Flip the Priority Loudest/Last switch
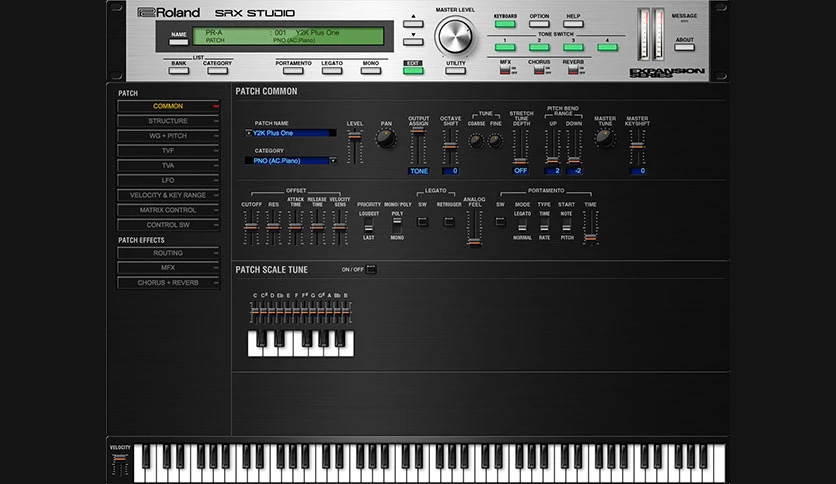The width and height of the screenshot is (836, 484). pyautogui.click(x=368, y=225)
